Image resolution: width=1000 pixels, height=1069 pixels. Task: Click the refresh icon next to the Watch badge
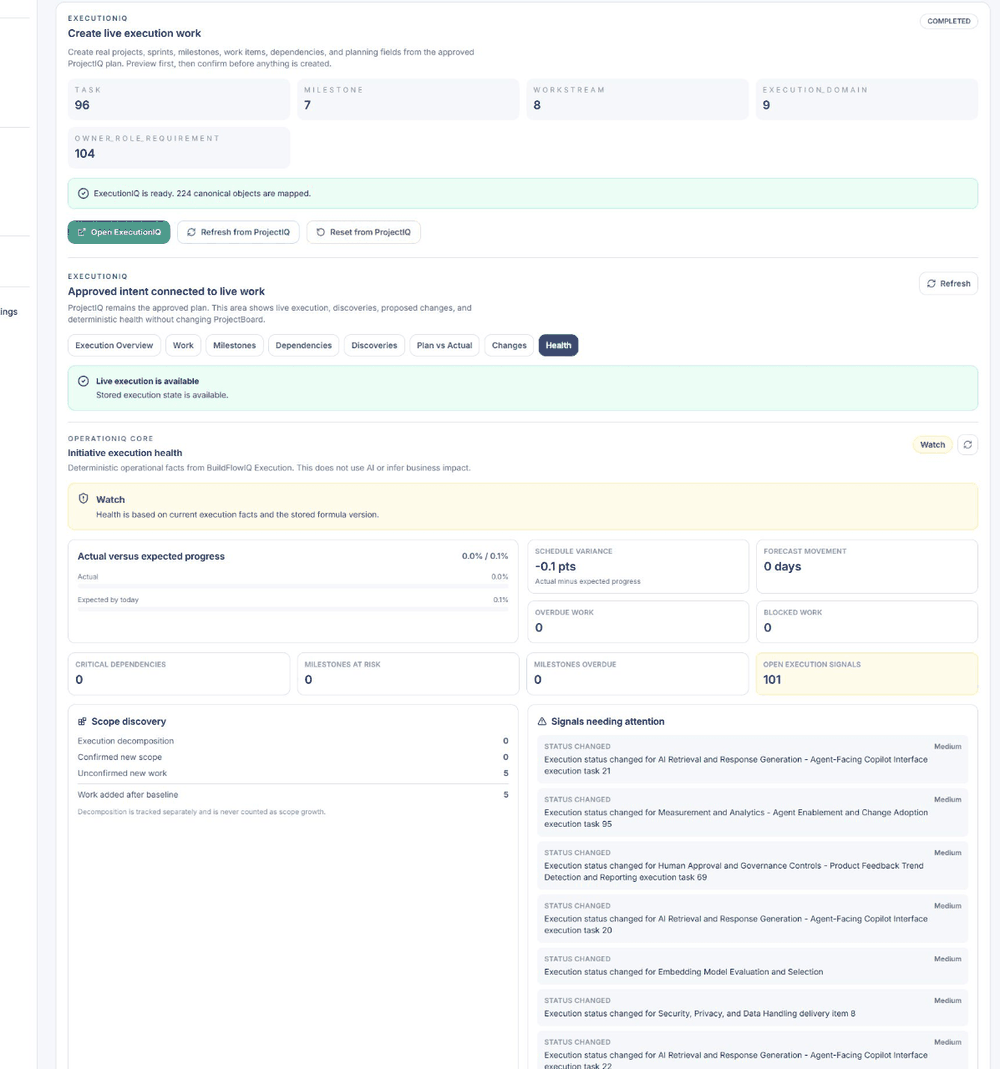[x=967, y=445]
